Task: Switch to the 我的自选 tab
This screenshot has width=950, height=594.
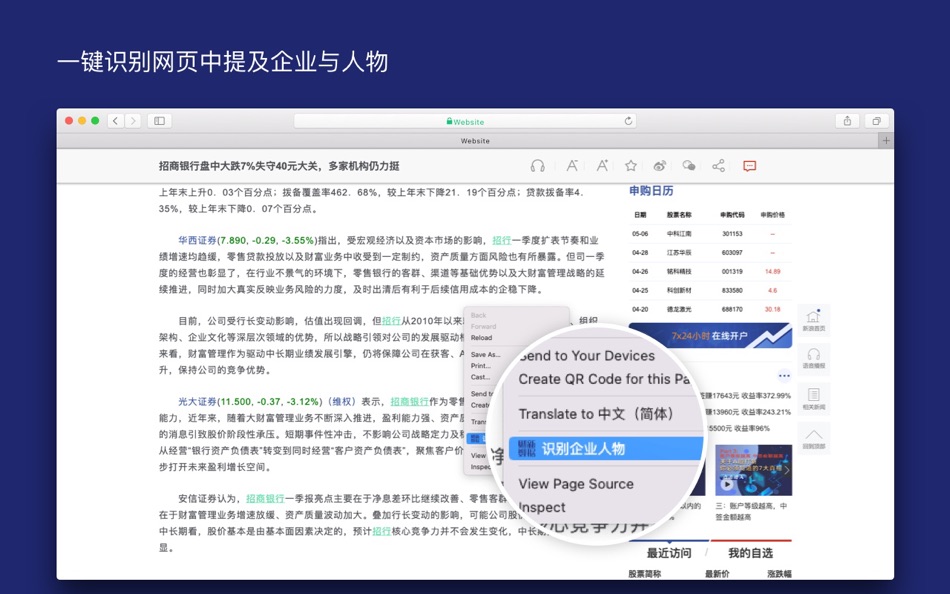Action: [750, 553]
